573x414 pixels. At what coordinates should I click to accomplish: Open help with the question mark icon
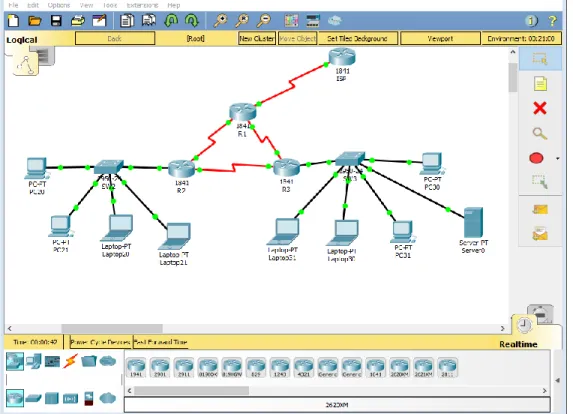coord(552,21)
